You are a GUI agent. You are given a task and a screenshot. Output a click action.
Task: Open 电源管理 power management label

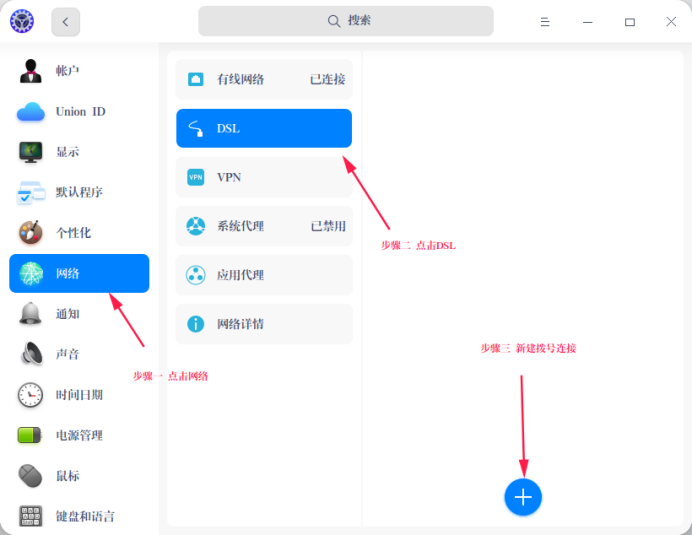(x=79, y=436)
